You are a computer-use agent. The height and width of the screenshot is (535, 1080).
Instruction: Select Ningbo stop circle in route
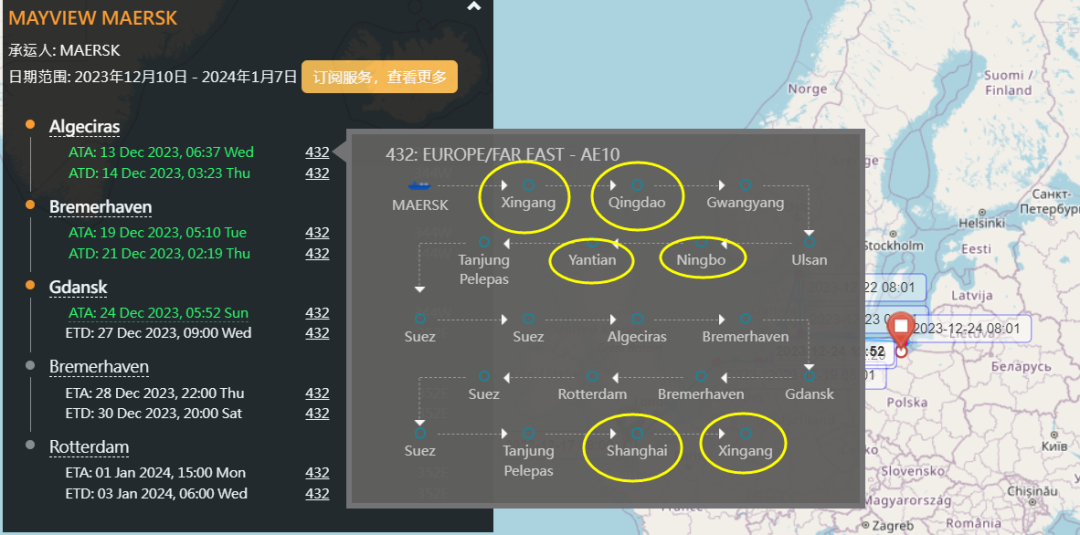(701, 242)
